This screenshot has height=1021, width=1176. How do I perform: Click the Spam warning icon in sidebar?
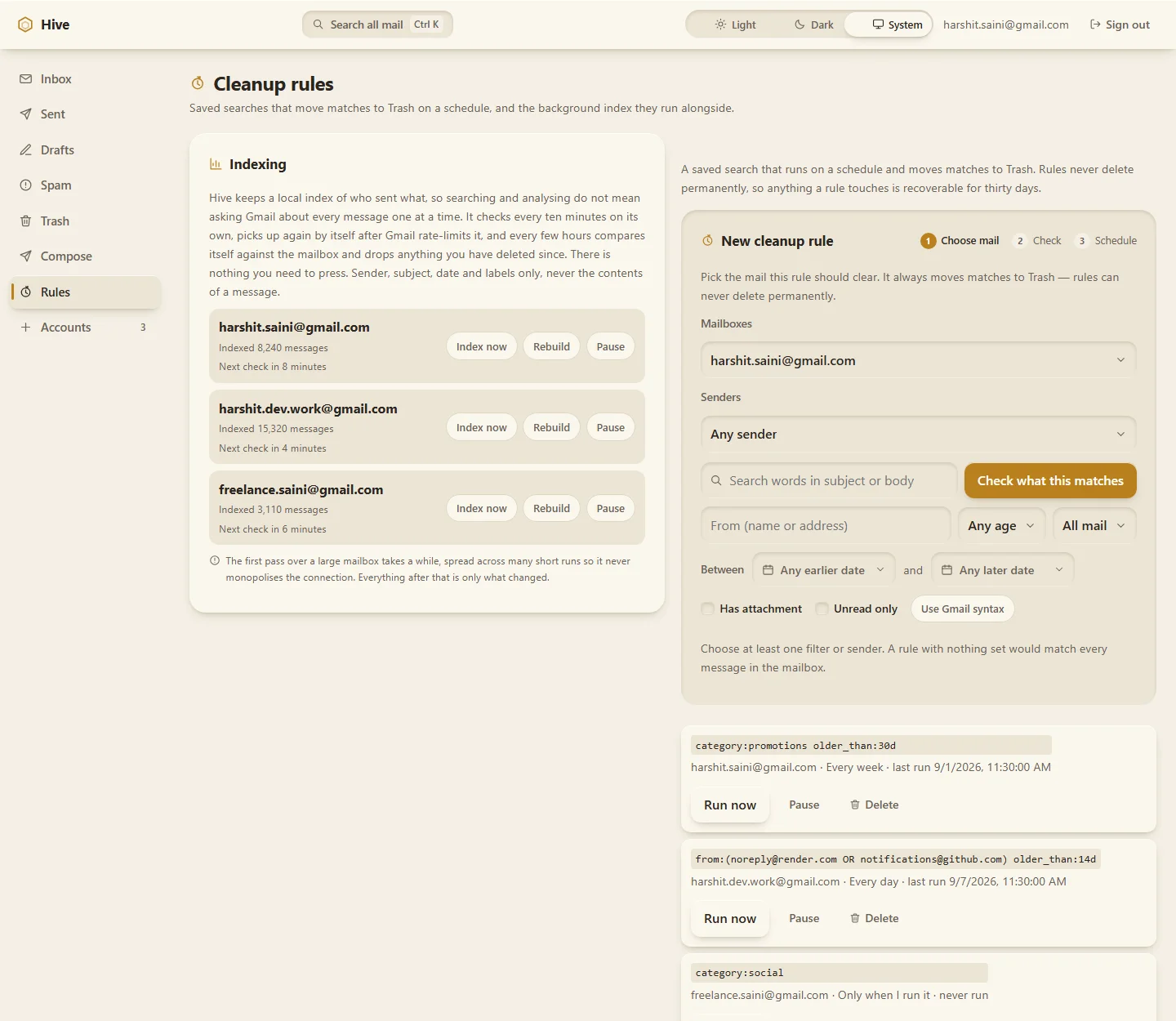coord(25,185)
